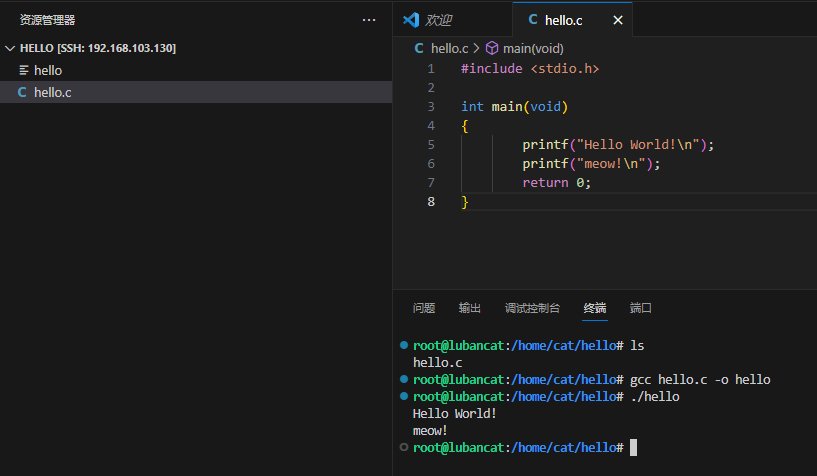
Task: Open the 调试控制台 debug console tab
Action: coord(532,308)
